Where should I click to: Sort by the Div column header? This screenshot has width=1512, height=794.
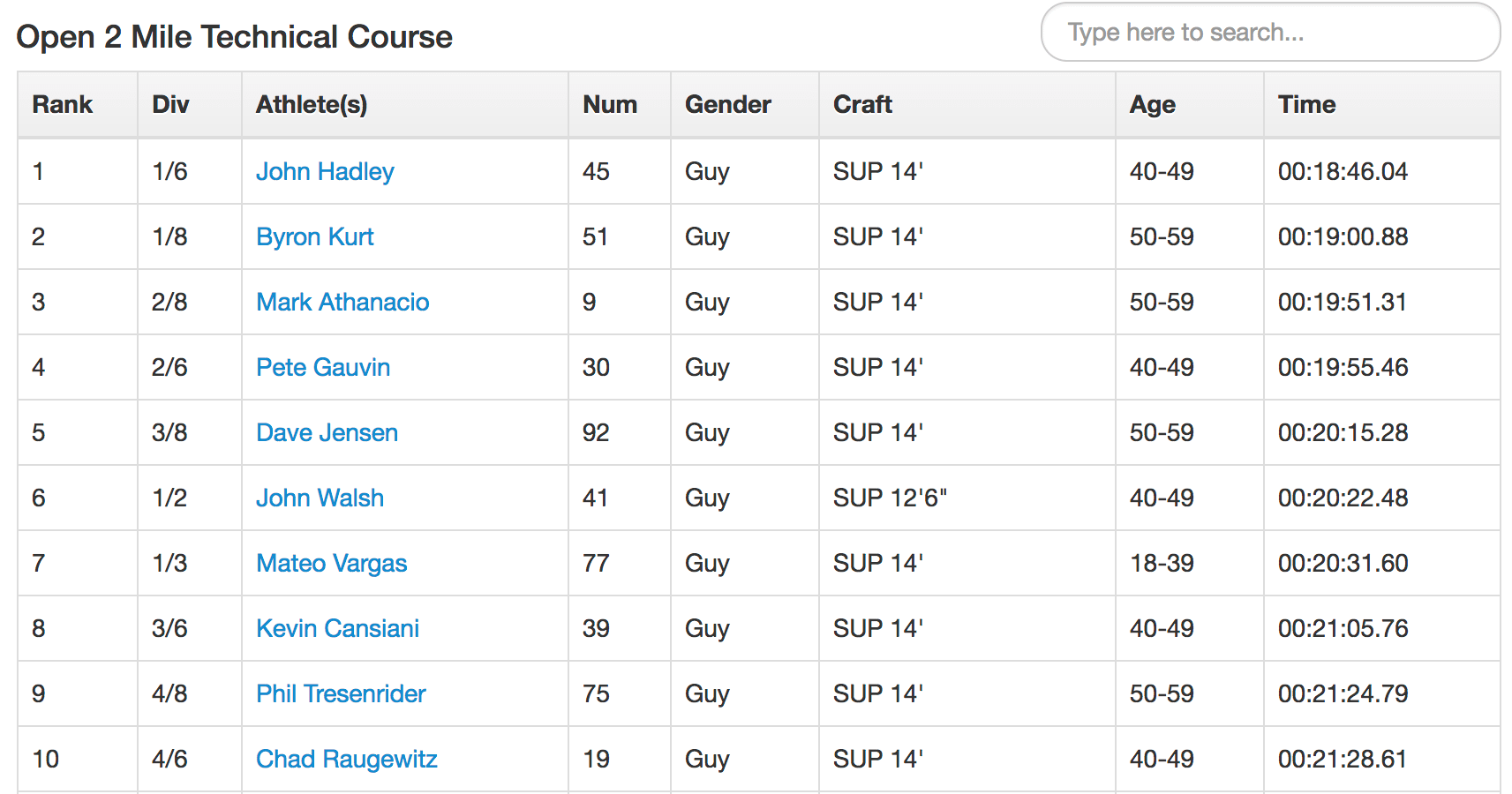[x=170, y=104]
